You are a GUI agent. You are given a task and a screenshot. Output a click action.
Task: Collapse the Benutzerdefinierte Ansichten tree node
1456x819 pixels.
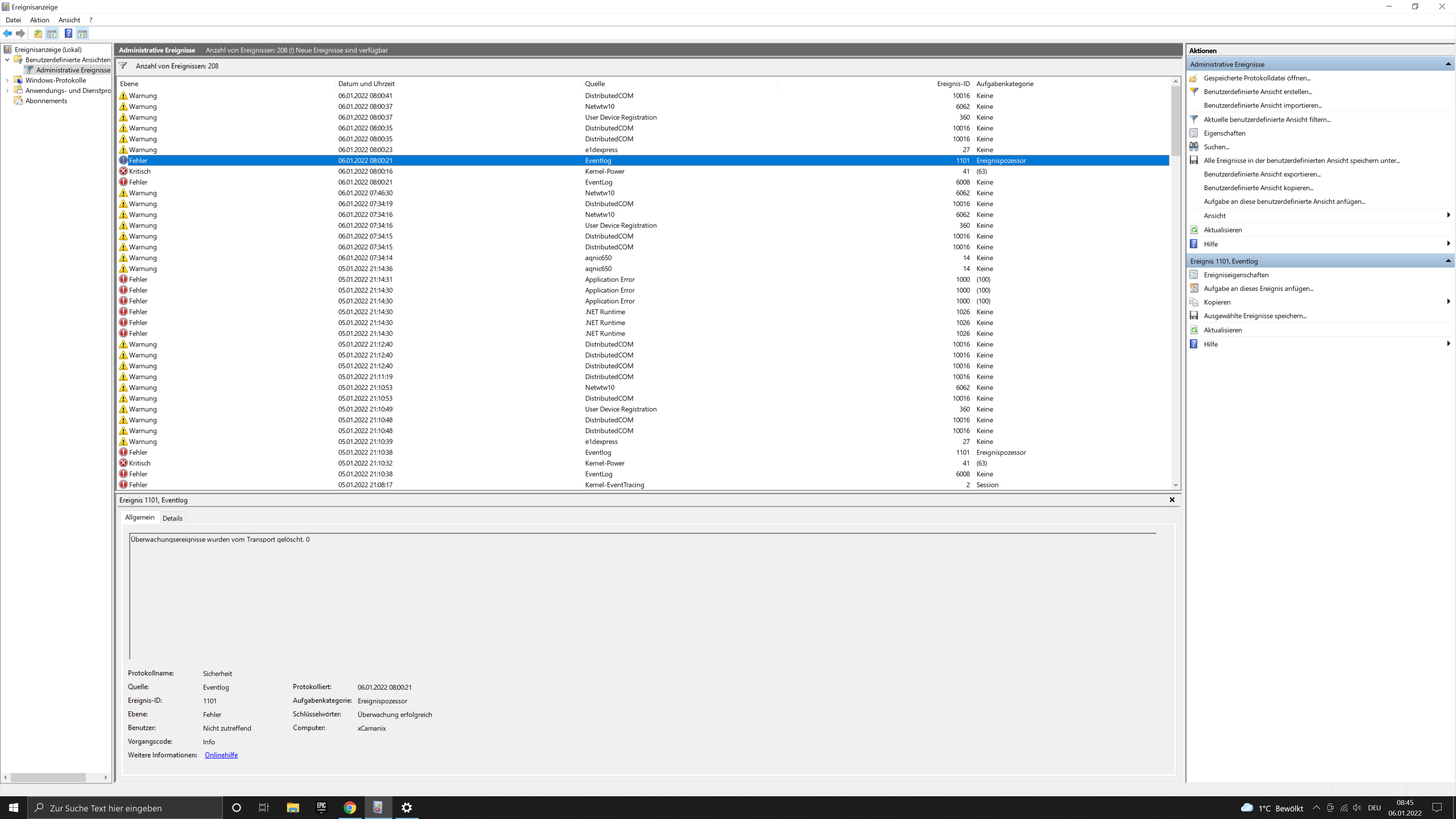tap(7, 60)
